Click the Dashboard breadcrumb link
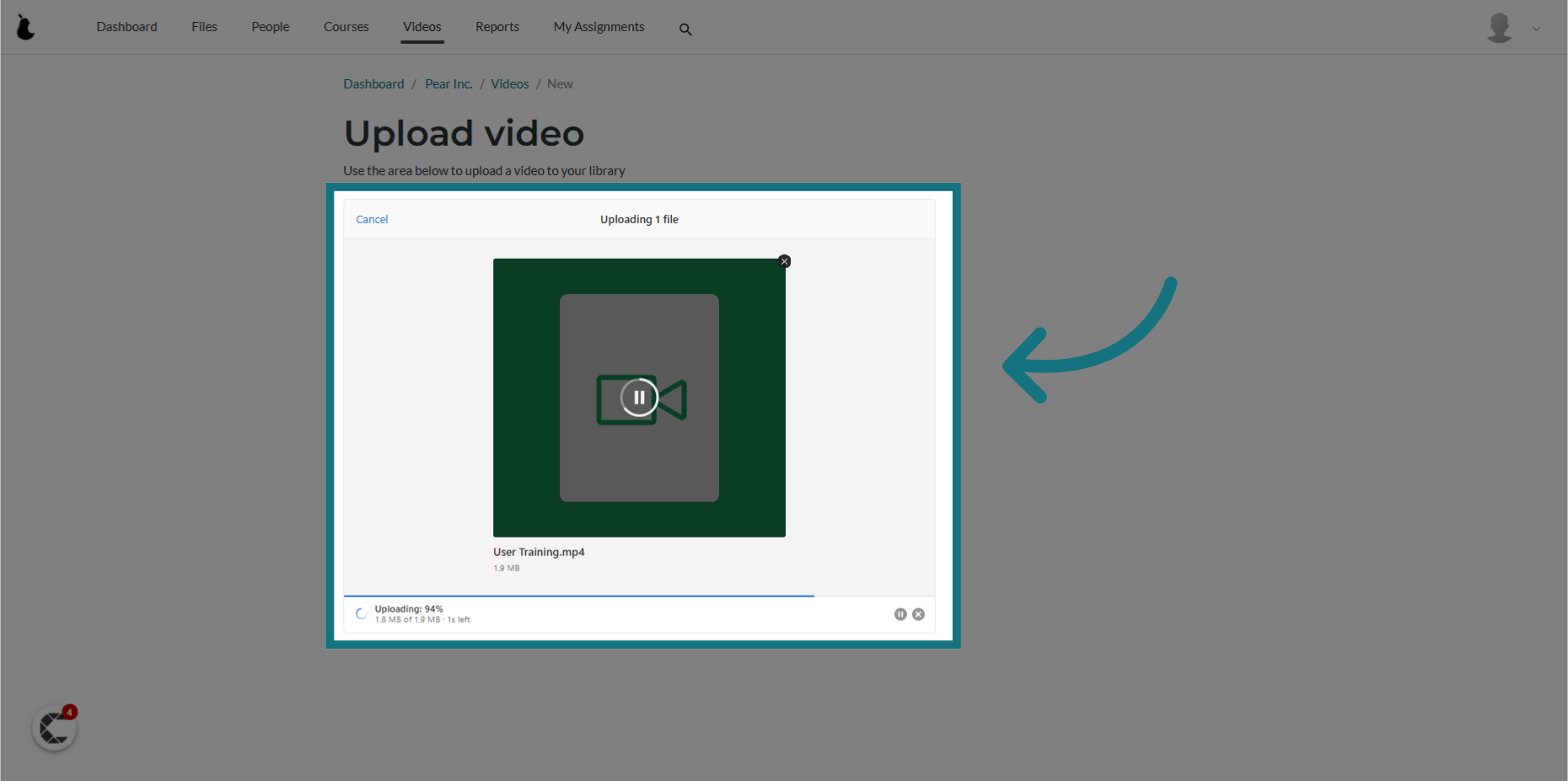Image resolution: width=1568 pixels, height=781 pixels. click(x=373, y=84)
